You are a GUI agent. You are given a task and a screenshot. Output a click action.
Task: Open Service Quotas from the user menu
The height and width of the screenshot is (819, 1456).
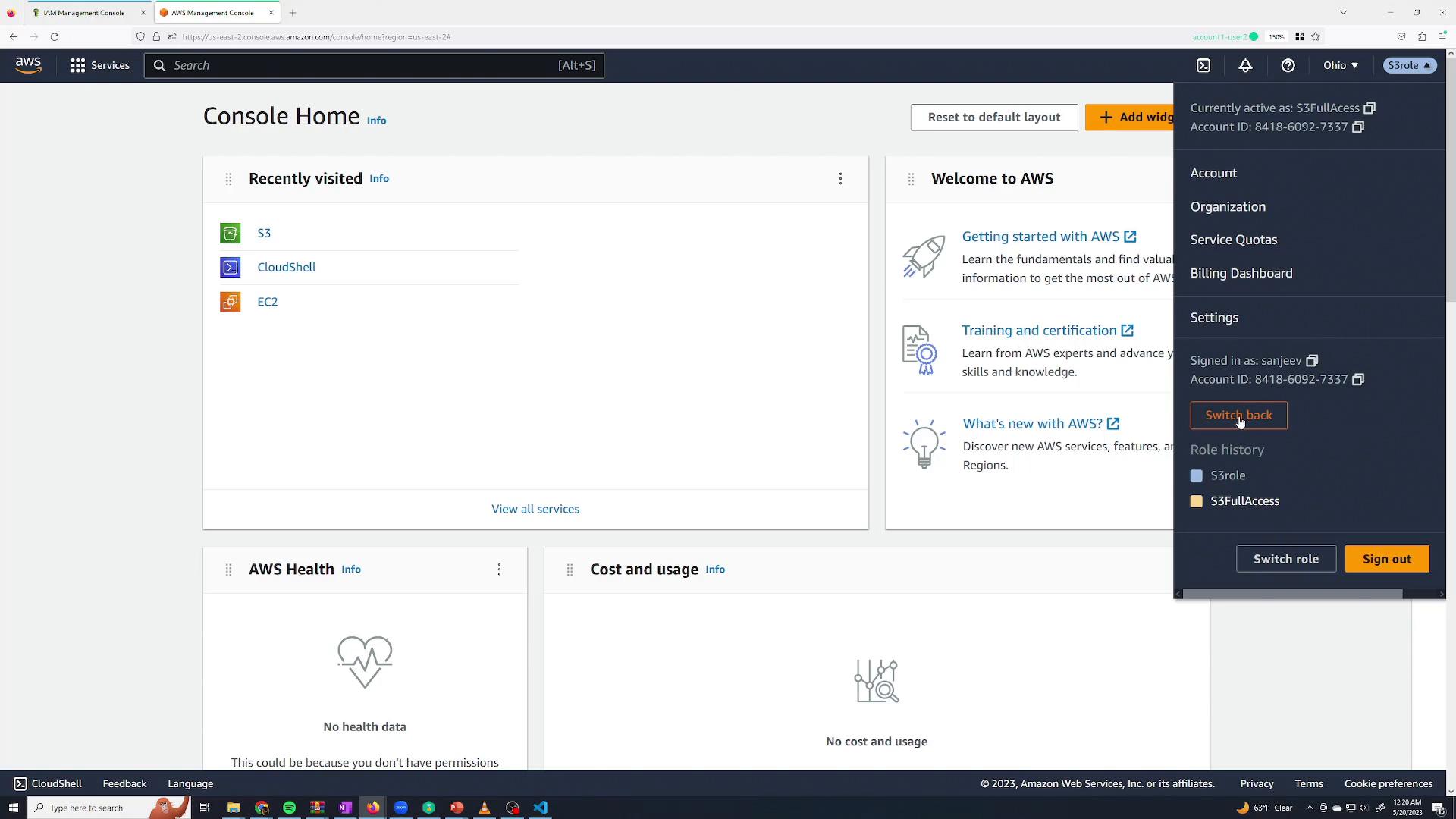click(1234, 240)
